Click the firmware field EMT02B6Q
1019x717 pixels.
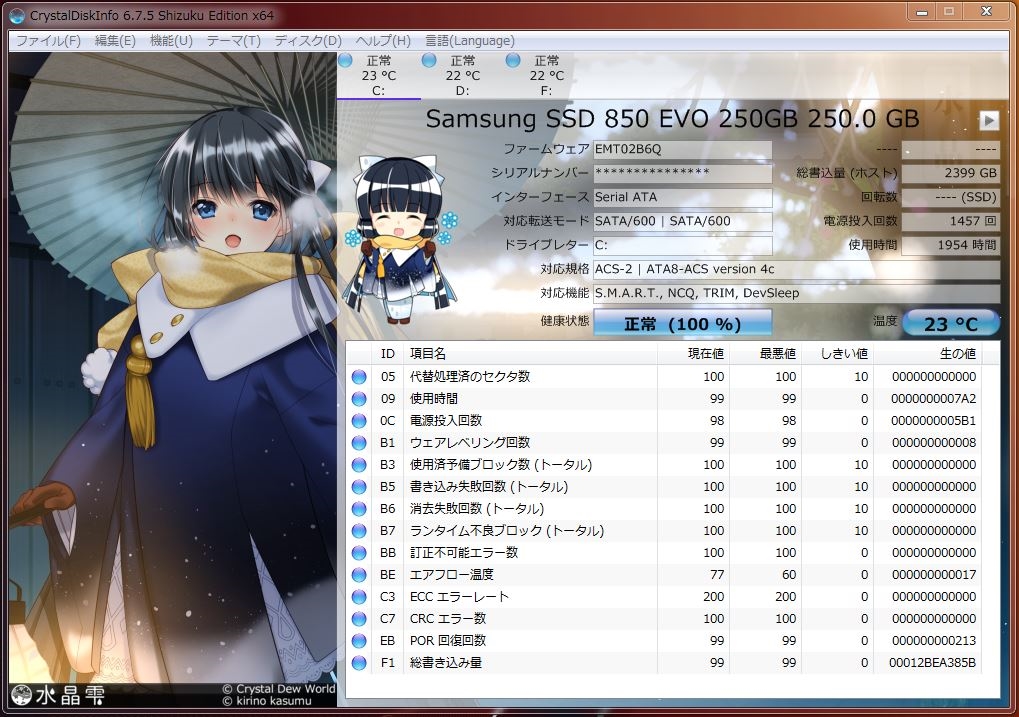click(x=682, y=149)
